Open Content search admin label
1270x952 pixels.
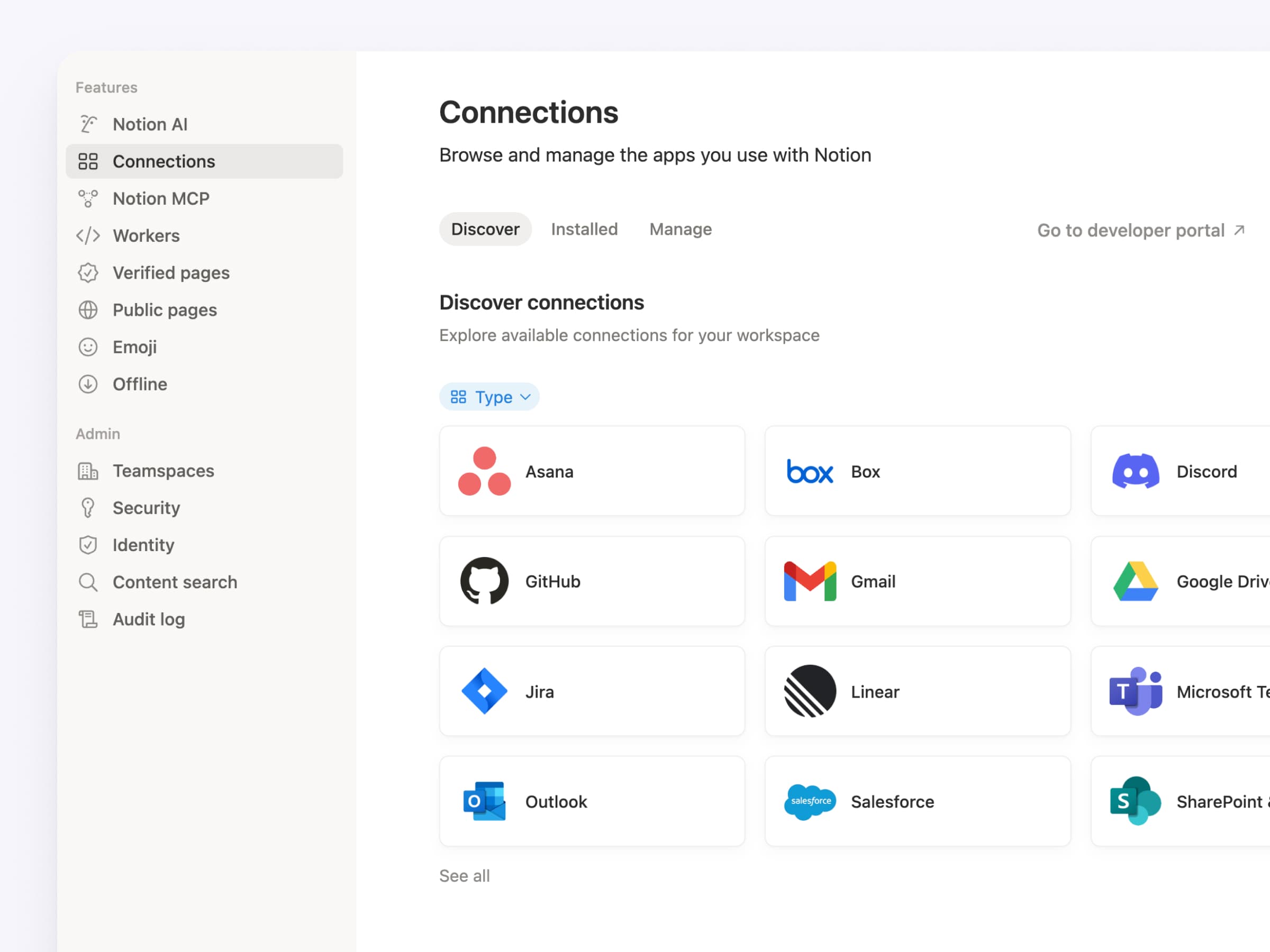[175, 582]
